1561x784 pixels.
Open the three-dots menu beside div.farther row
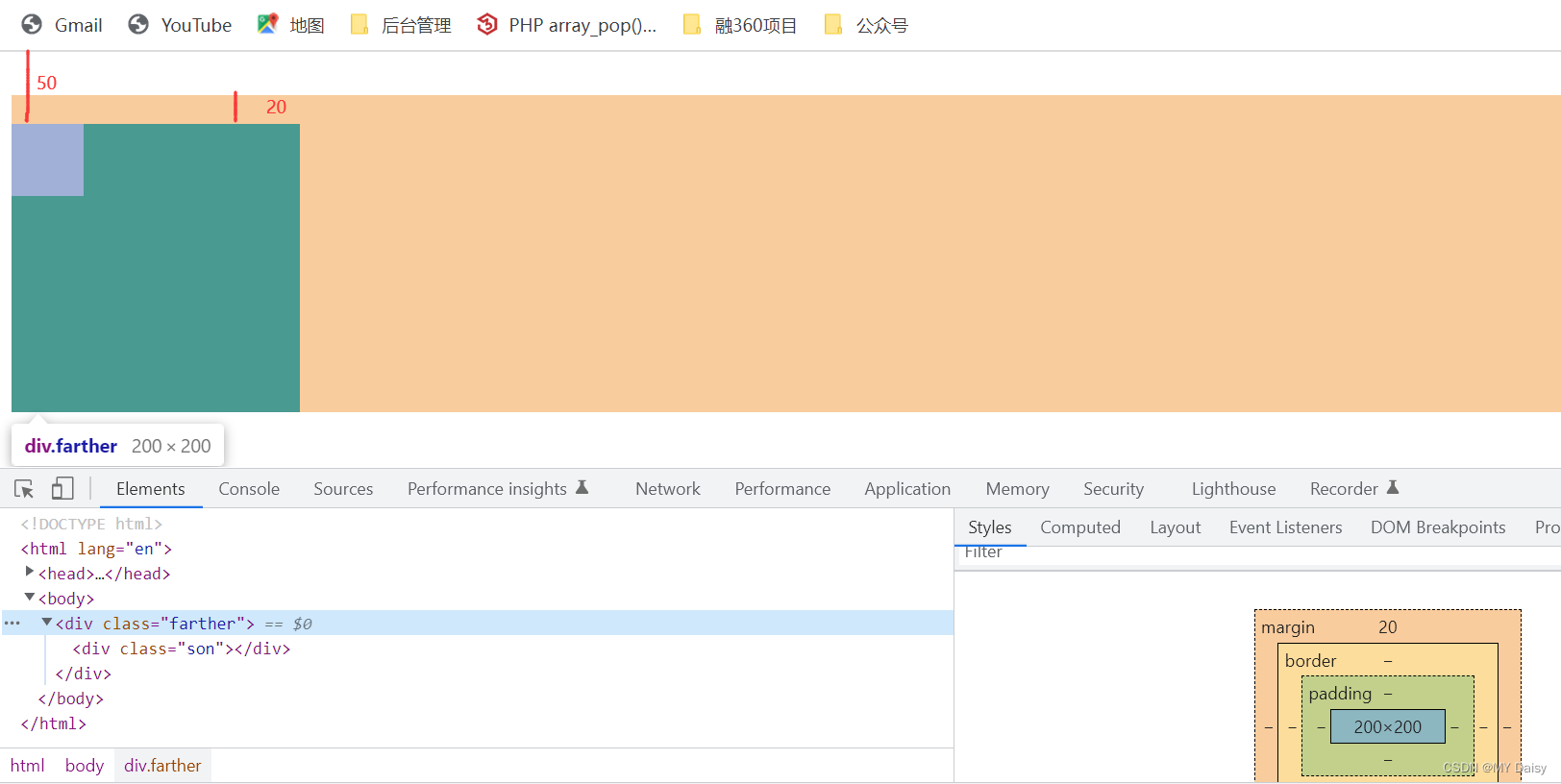[12, 623]
